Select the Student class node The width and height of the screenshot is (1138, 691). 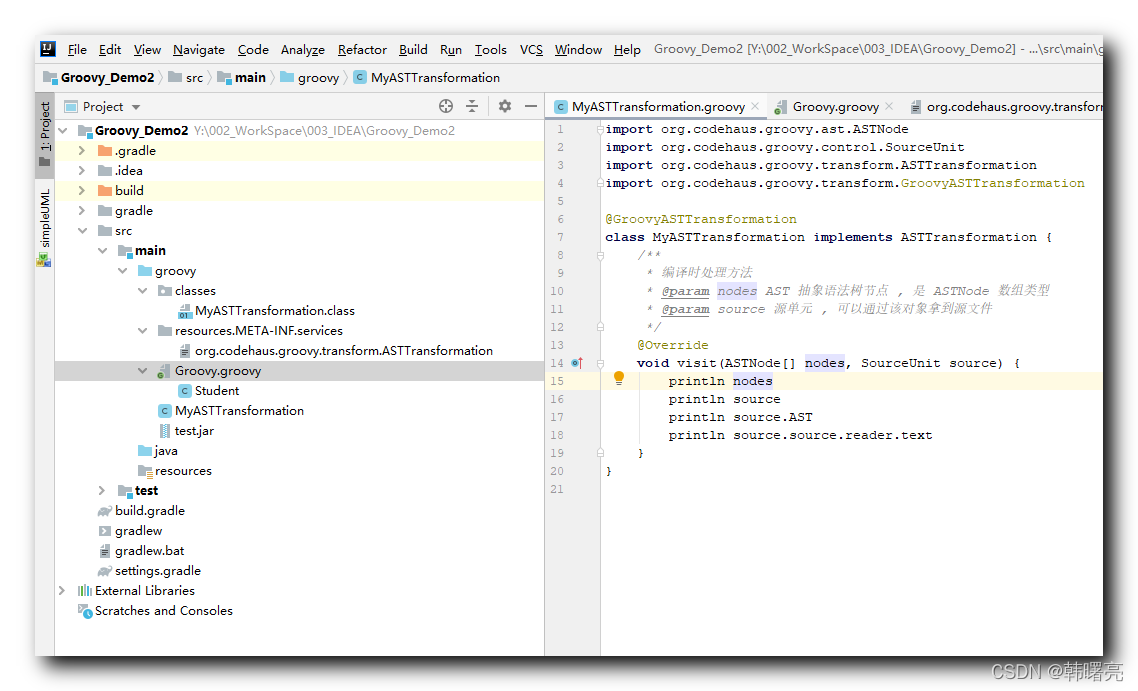[x=216, y=391]
